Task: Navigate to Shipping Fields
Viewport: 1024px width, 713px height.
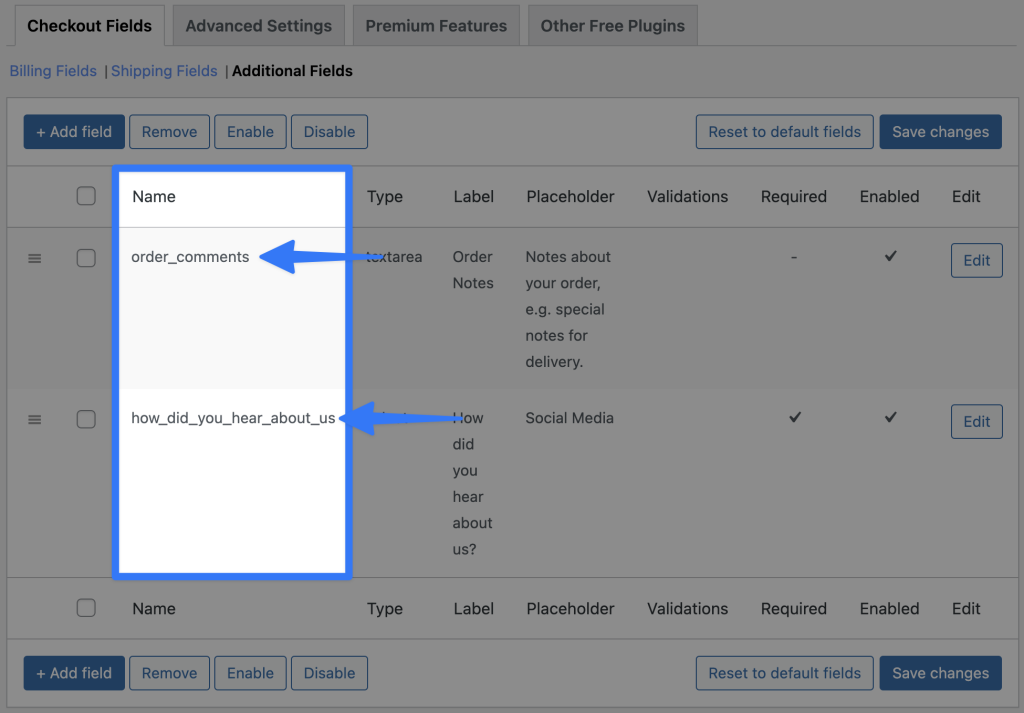Action: [x=163, y=71]
